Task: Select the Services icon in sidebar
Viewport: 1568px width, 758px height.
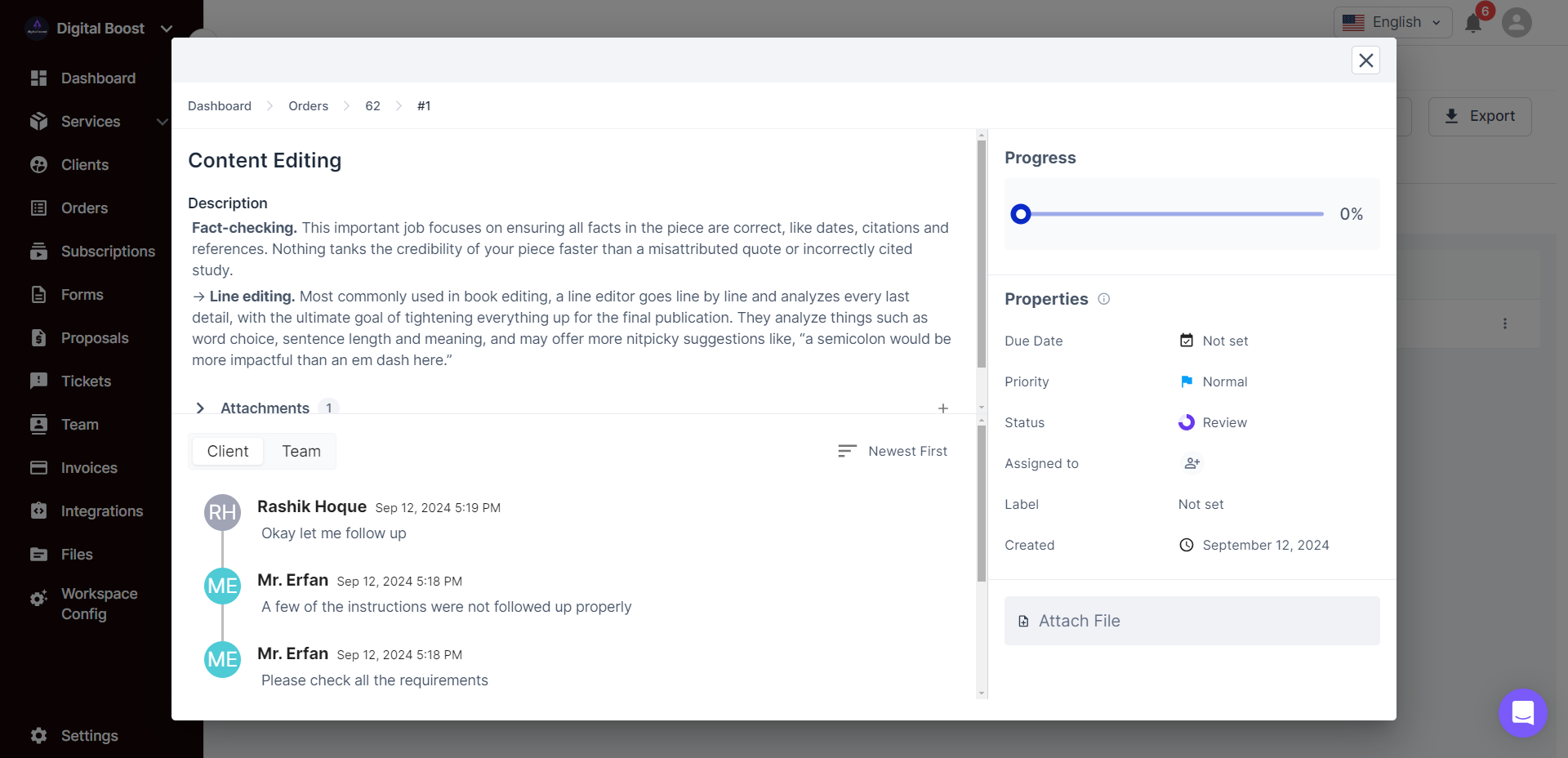Action: tap(38, 121)
